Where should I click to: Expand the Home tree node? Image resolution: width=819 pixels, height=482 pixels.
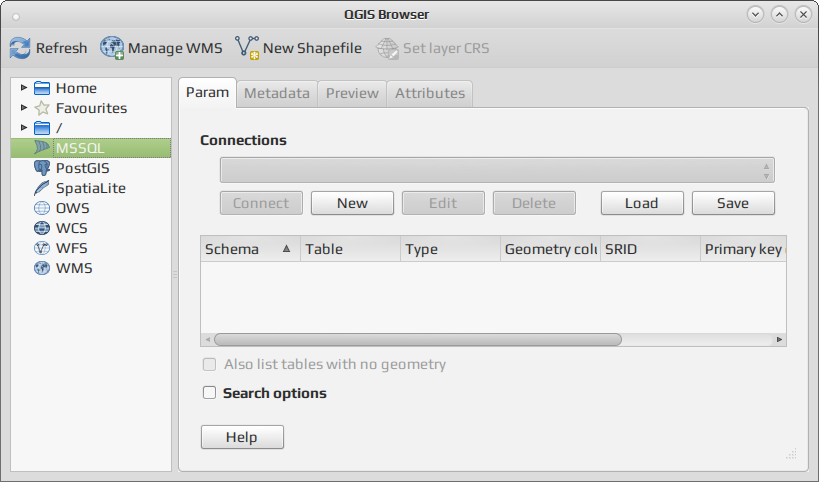point(24,88)
